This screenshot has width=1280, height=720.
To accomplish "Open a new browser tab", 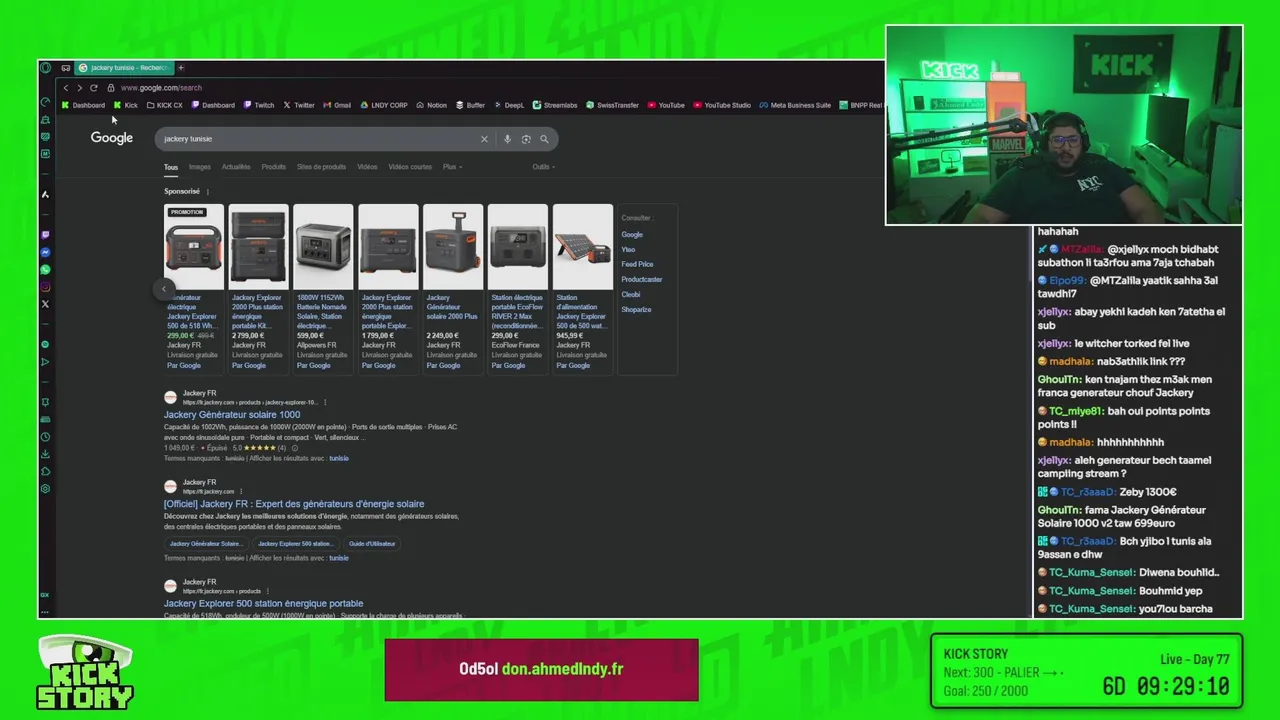I will point(180,68).
